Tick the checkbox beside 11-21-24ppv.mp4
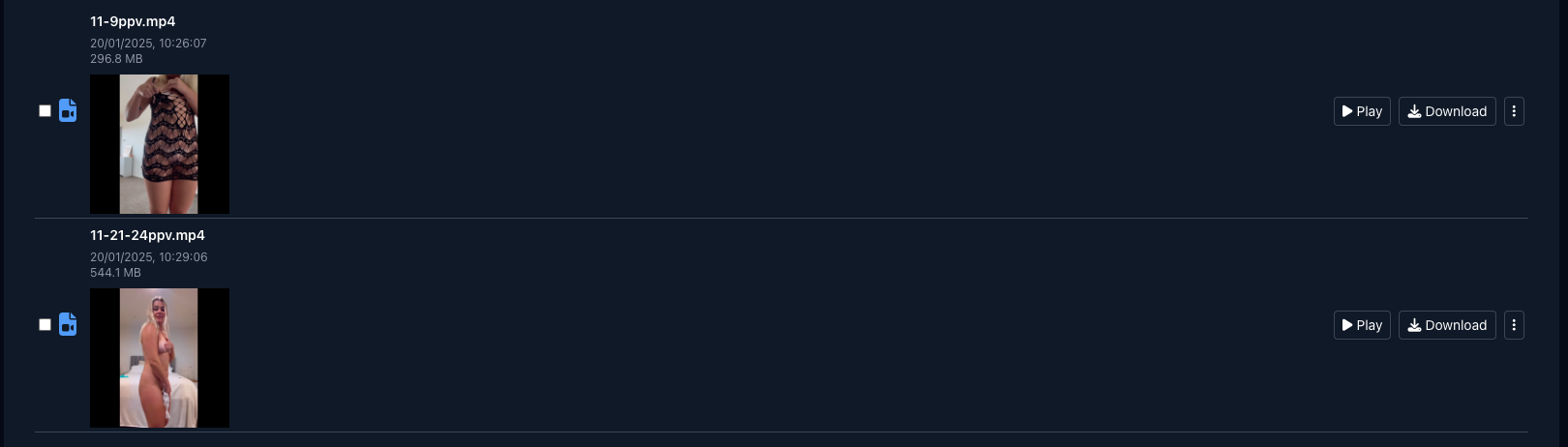This screenshot has height=447, width=1568. tap(45, 325)
